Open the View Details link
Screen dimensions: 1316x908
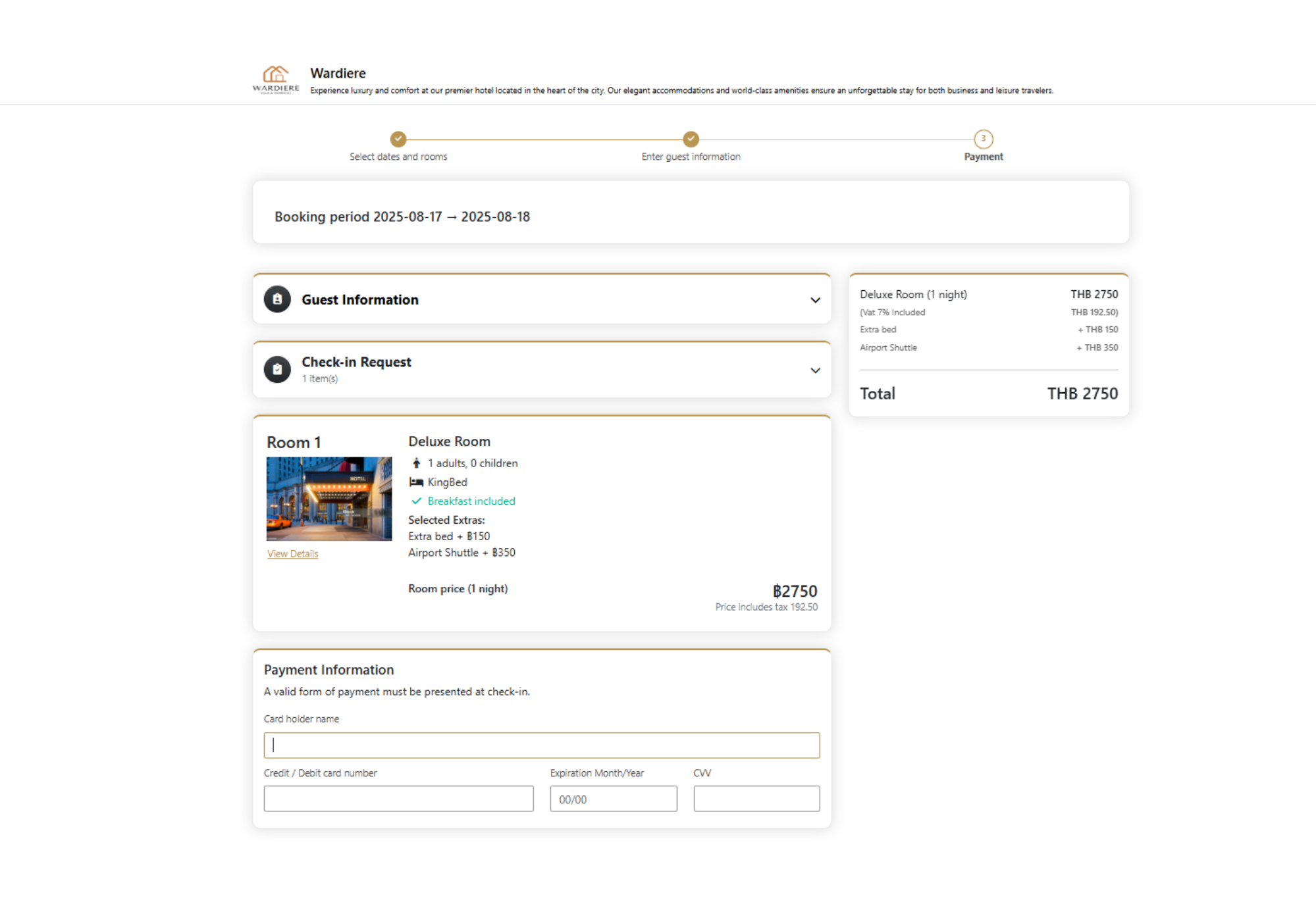click(x=292, y=554)
